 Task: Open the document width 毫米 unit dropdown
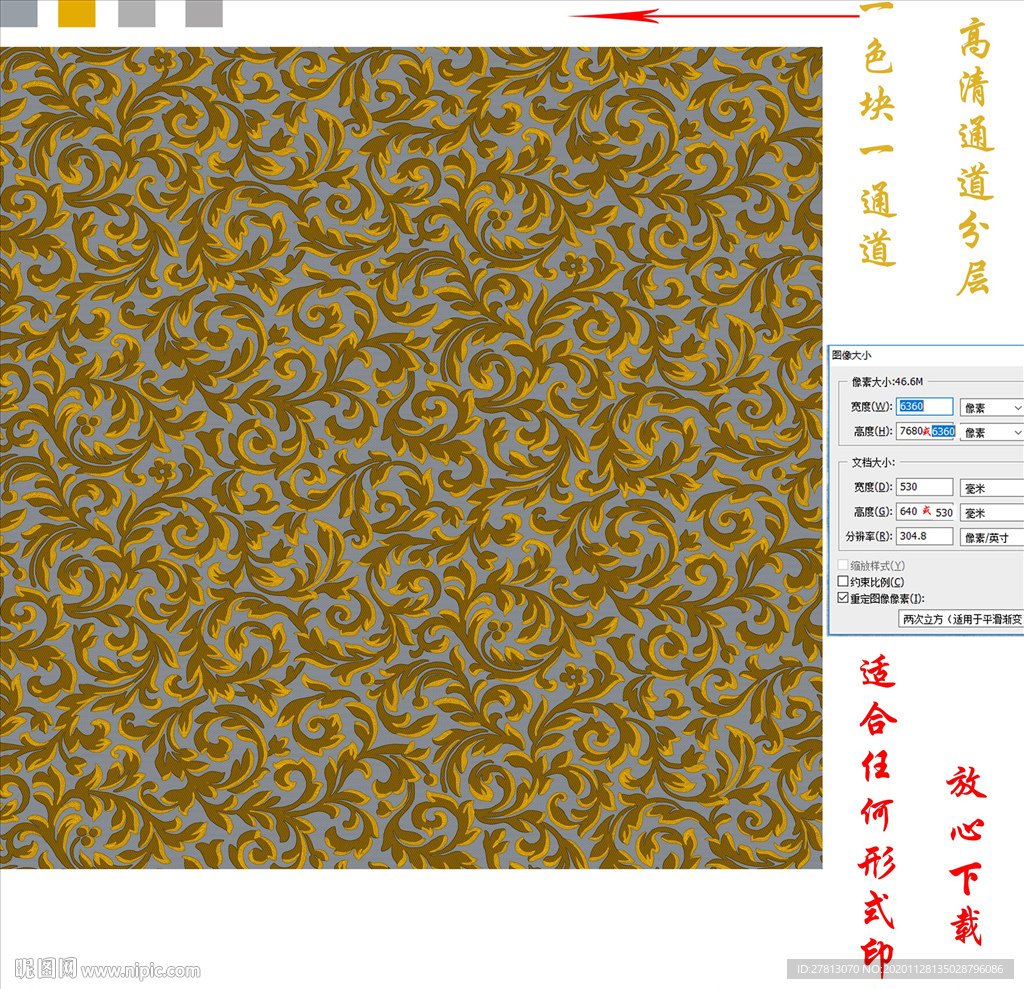pos(990,487)
